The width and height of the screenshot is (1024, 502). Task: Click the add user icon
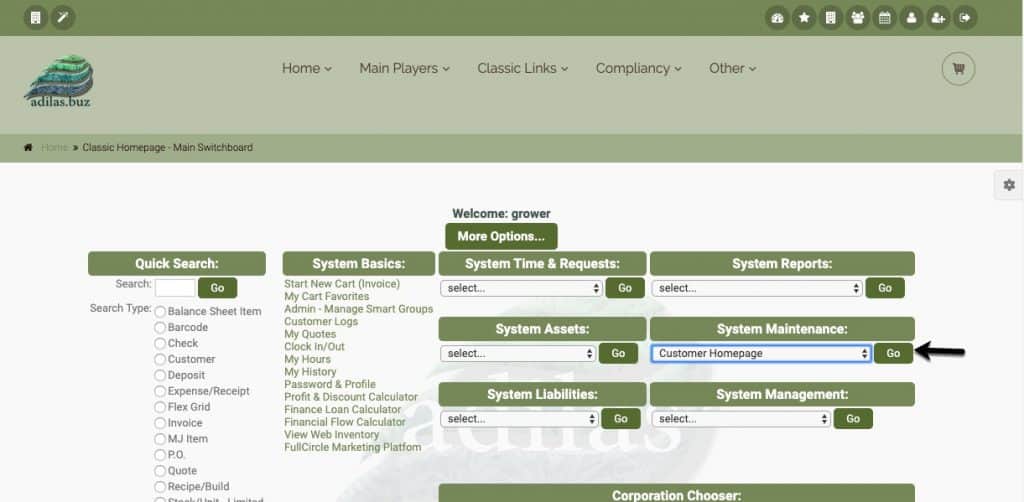click(x=938, y=18)
